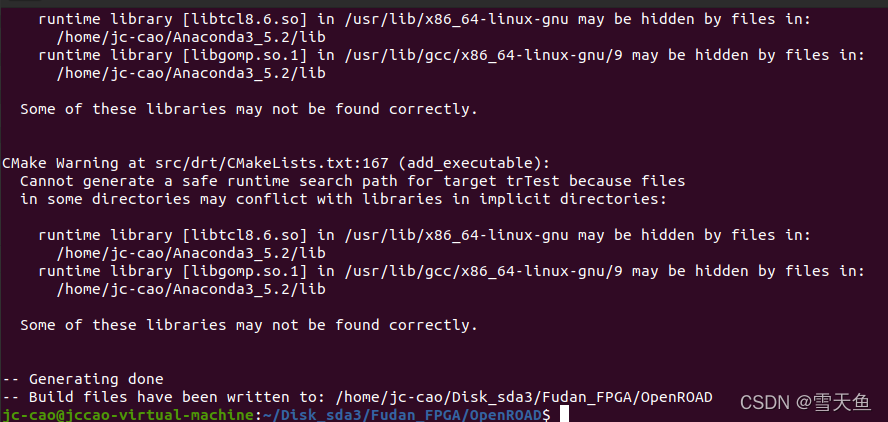Click the (add_executable) text in the warning
This screenshot has height=422, width=888.
click(x=473, y=163)
